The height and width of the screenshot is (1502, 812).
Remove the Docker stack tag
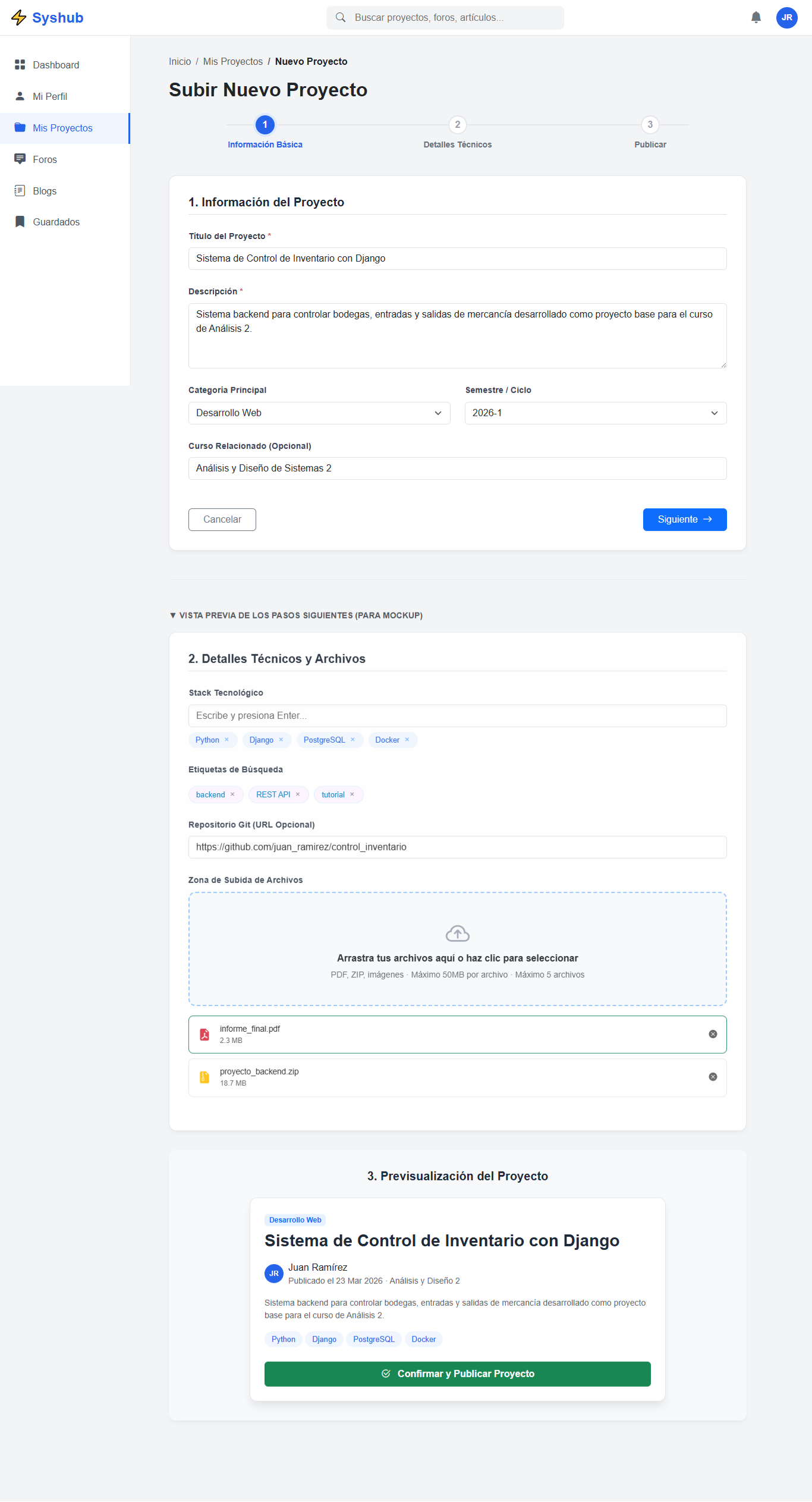click(x=407, y=740)
